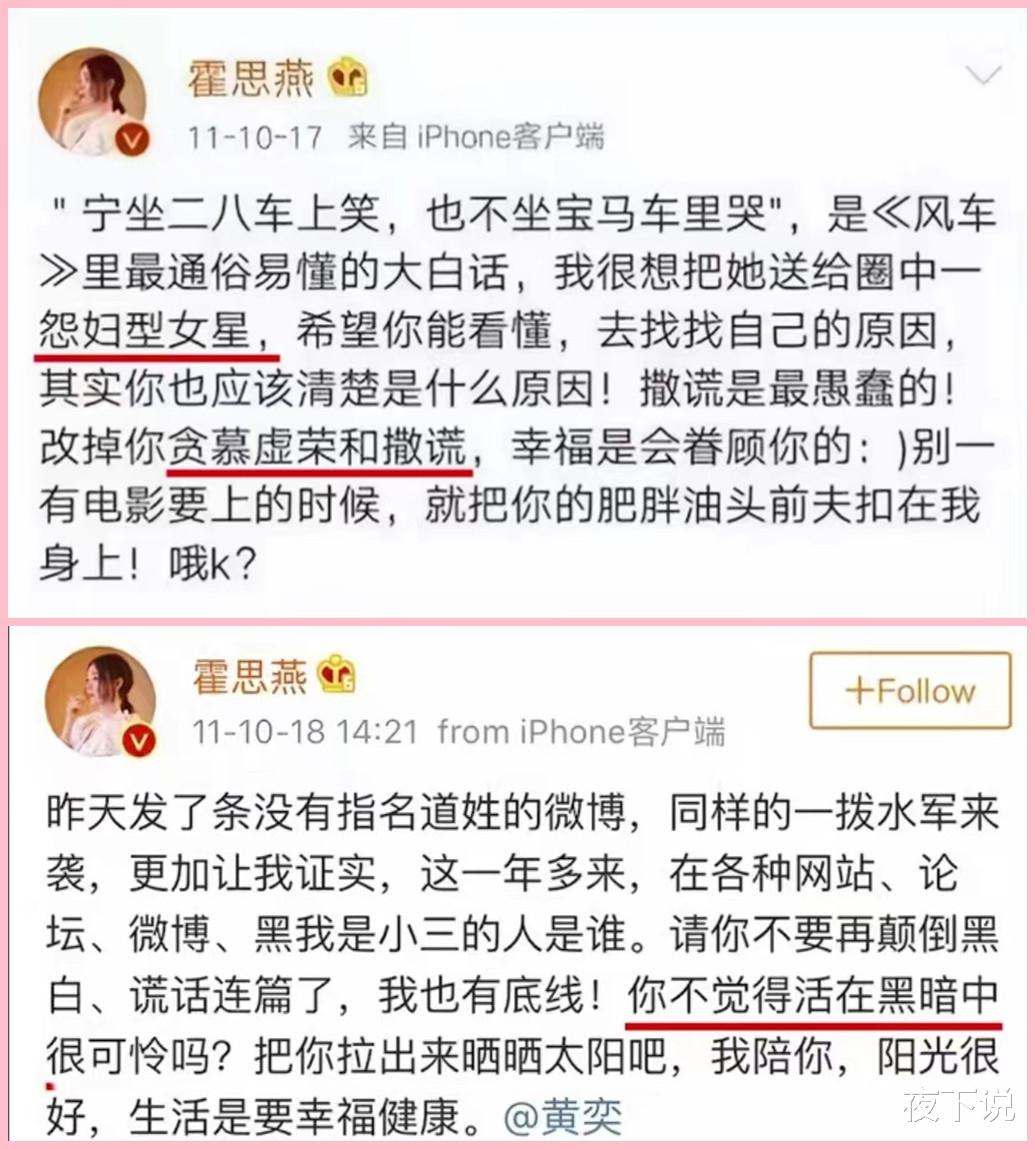The width and height of the screenshot is (1035, 1149).
Task: Click the crown badge in second post
Action: pyautogui.click(x=336, y=674)
